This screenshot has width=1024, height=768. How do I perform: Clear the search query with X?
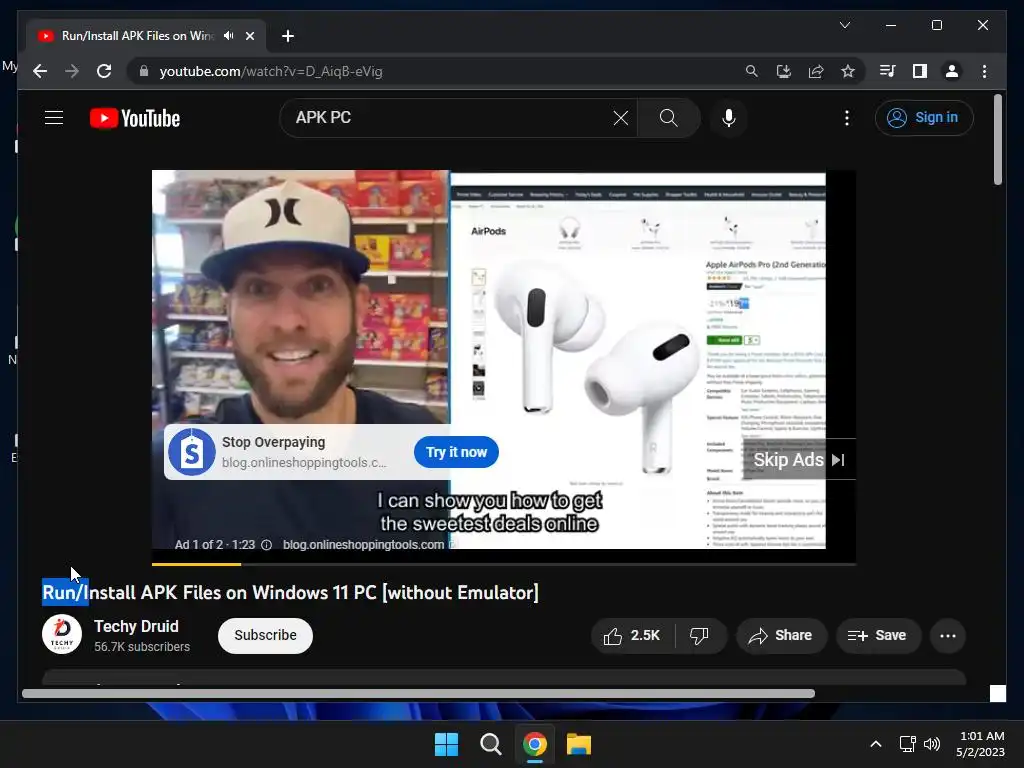(x=620, y=118)
